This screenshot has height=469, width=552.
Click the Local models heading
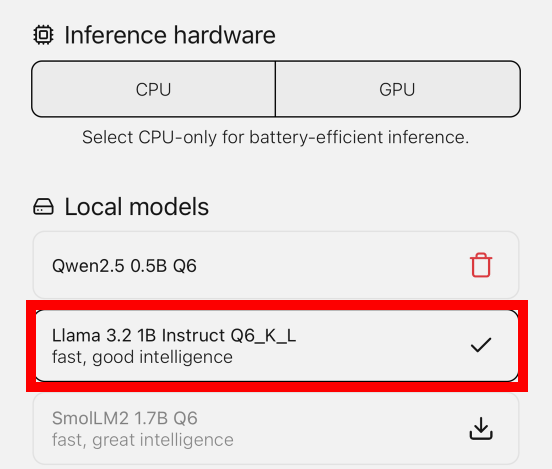pos(137,207)
